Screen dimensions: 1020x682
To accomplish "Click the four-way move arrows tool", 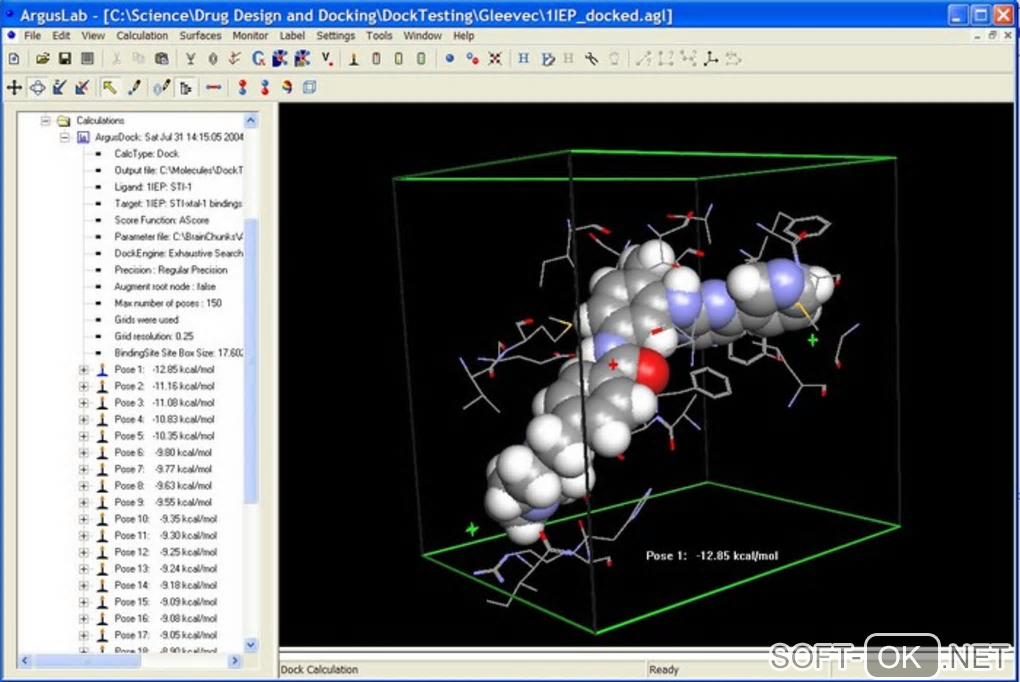I will 14,87.
